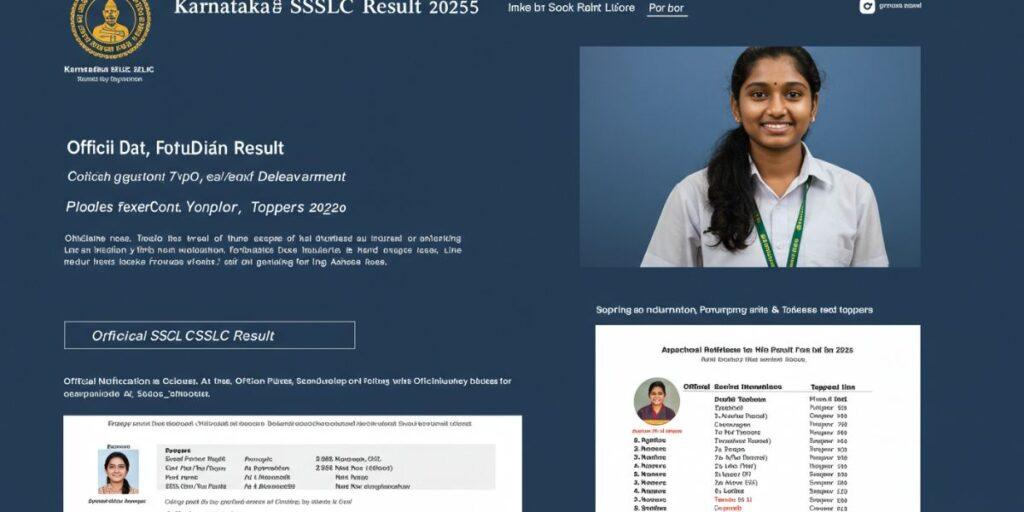Screen dimensions: 1024x512
Task: Click the italic line ending in 'Deleavarment'
Action: (x=206, y=176)
